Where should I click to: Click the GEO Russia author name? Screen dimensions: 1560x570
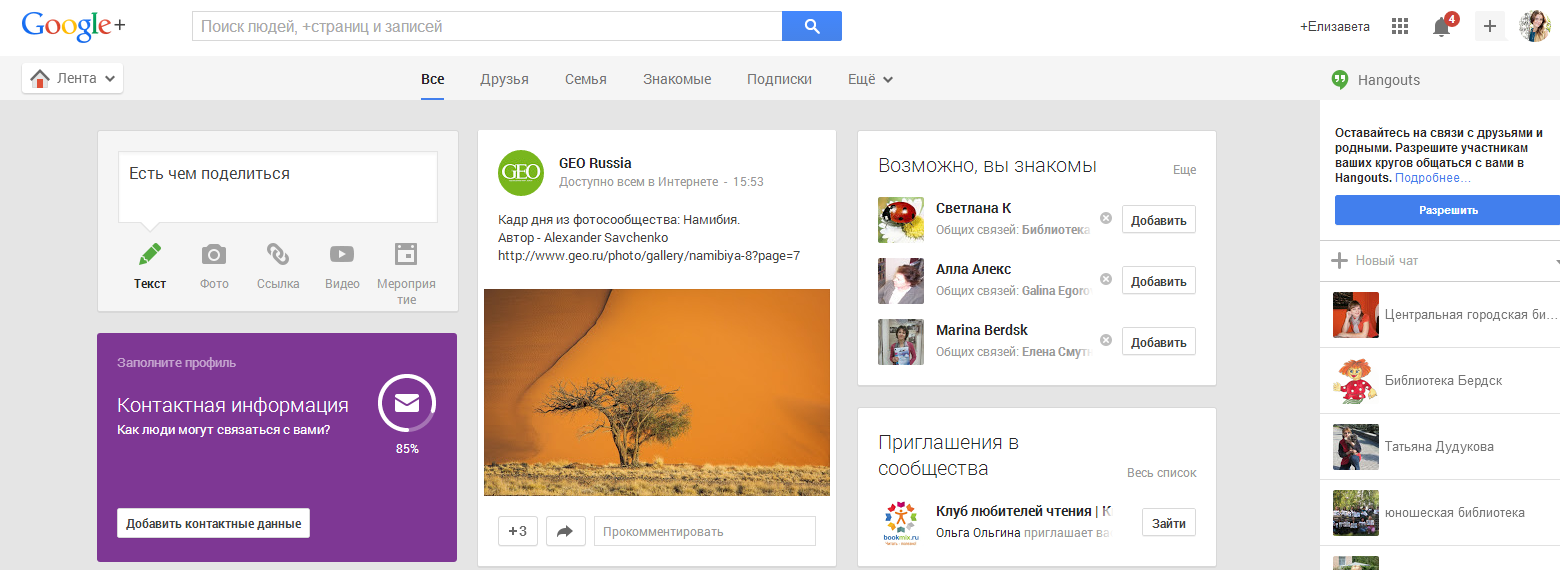coord(595,163)
